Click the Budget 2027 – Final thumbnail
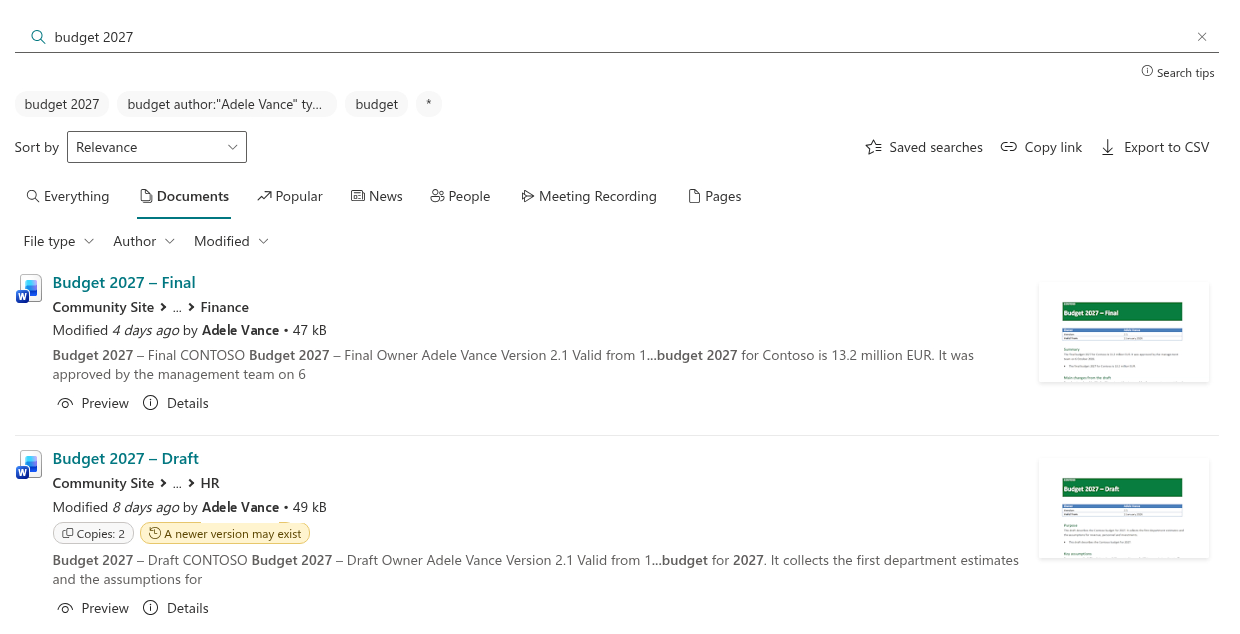 tap(1124, 332)
